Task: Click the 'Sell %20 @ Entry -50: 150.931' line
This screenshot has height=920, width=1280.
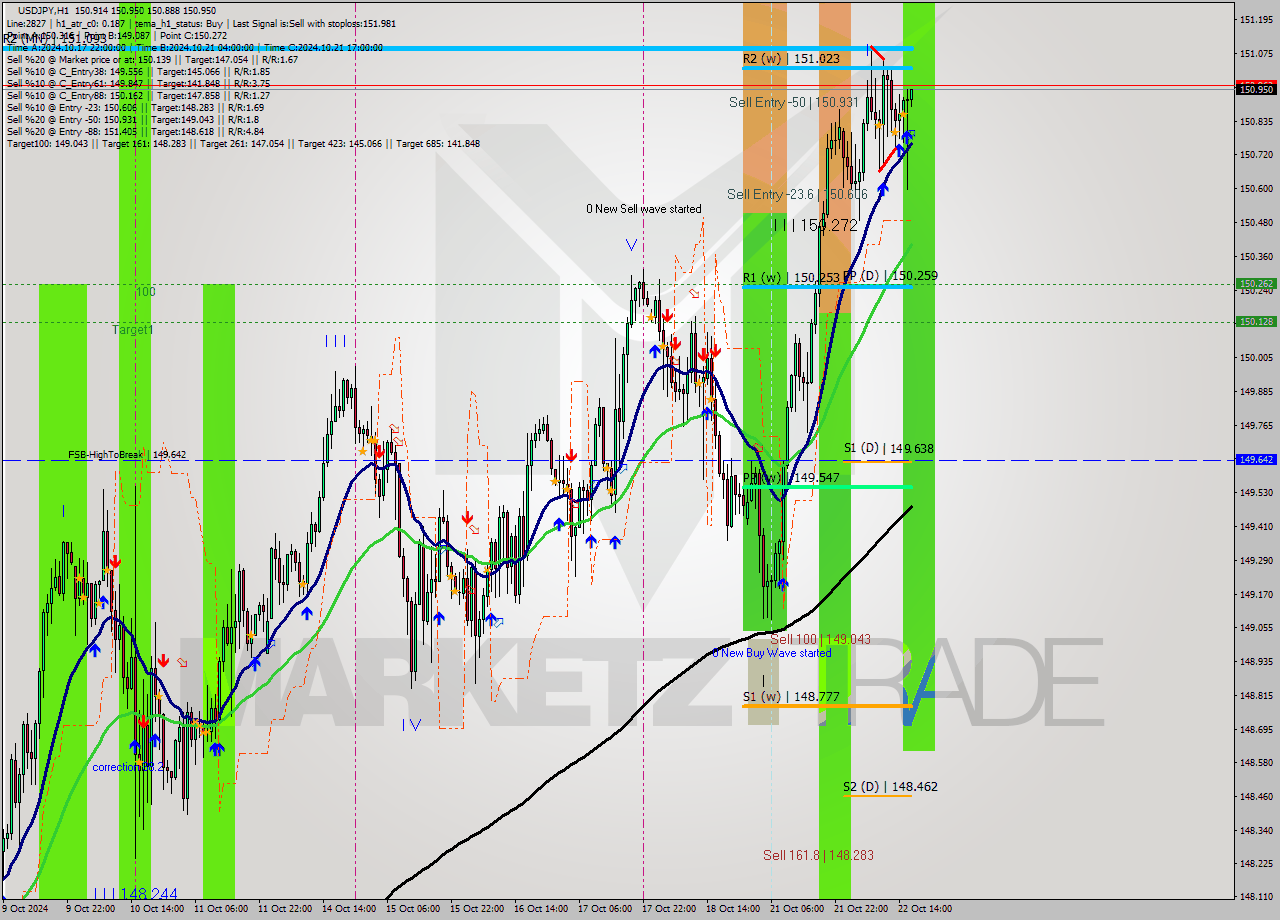Action: pyautogui.click(x=132, y=119)
